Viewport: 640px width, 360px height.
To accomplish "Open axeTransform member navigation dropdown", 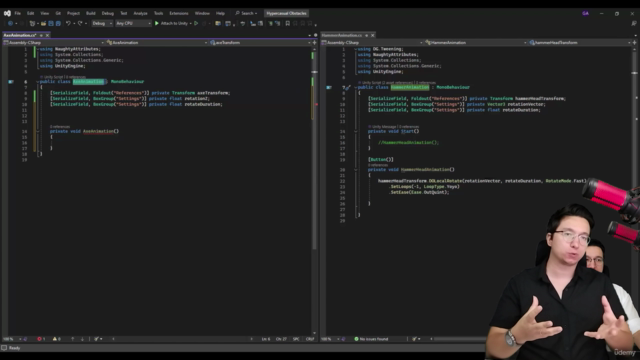I will [x=260, y=42].
